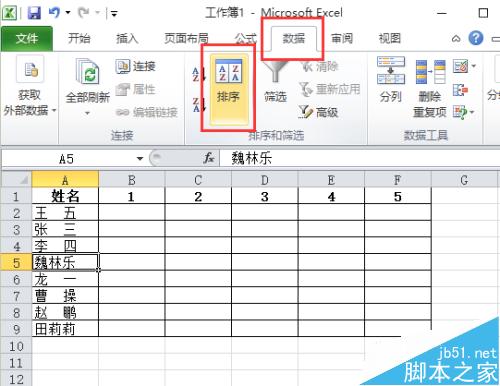Switch to the 审阅 tab
Screen dimensions: 500x386
pyautogui.click(x=342, y=39)
